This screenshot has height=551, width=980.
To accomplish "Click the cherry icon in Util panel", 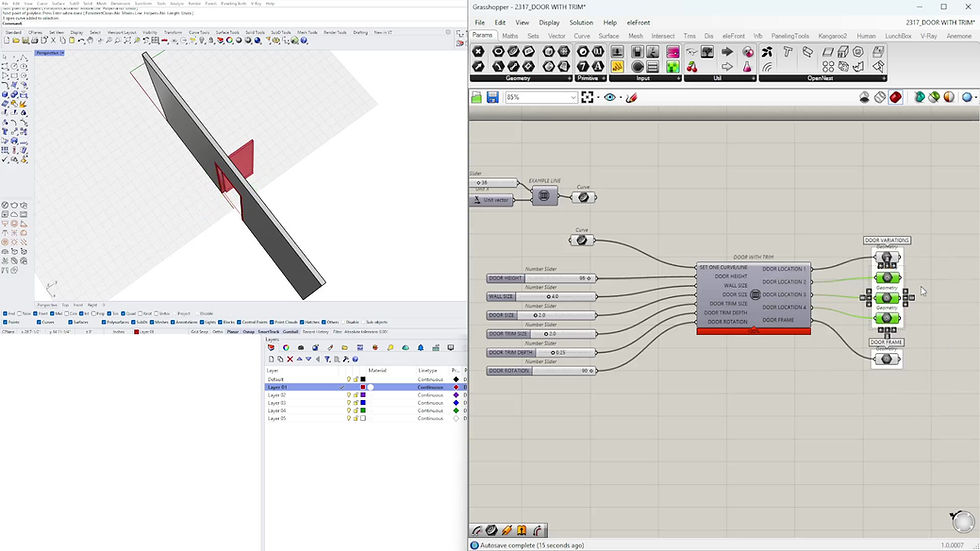I will pyautogui.click(x=692, y=66).
